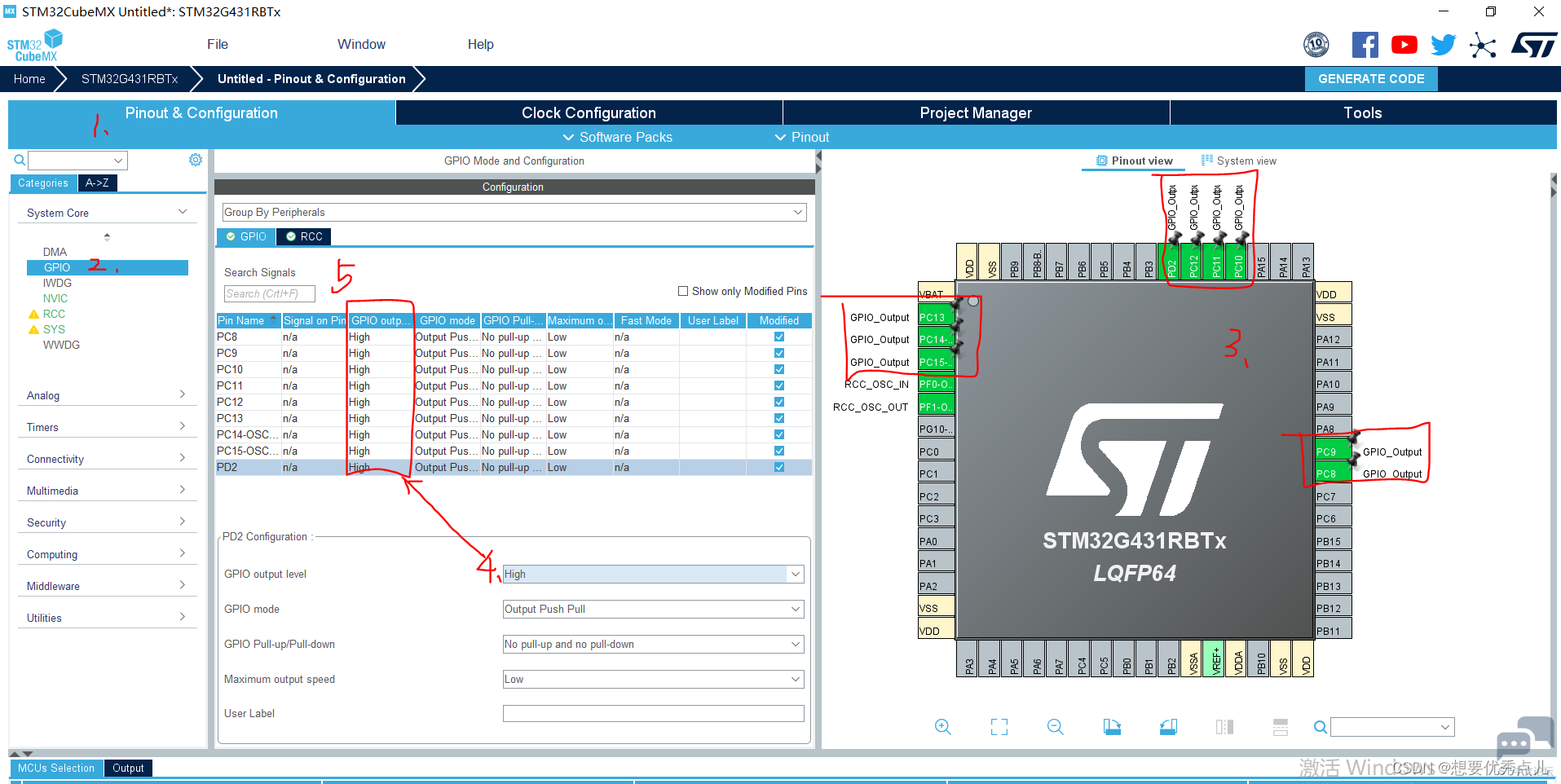This screenshot has width=1561, height=784.
Task: Click the horizontal split view icon
Action: (1281, 727)
